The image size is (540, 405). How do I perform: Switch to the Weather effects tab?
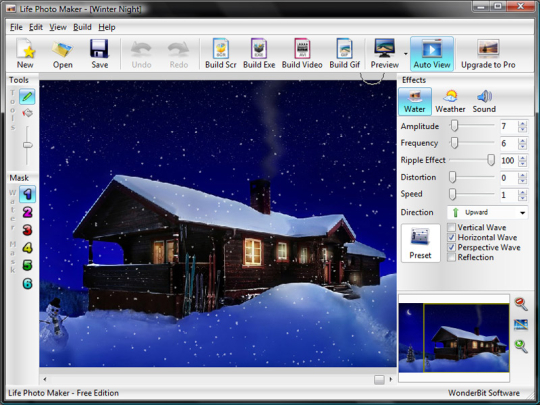tap(450, 101)
